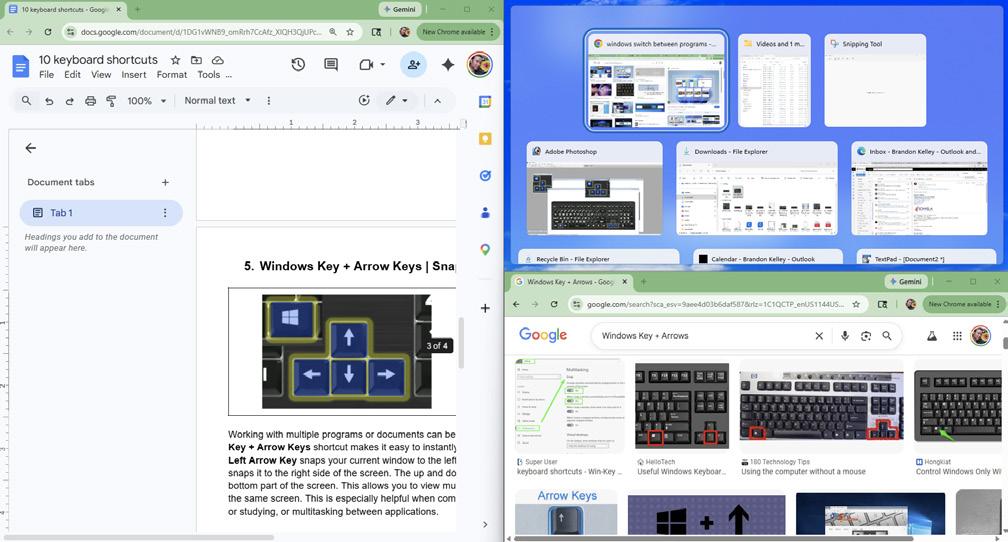This screenshot has height=542, width=1008.
Task: Star the 10 keyboard shortcuts document
Action: (175, 60)
